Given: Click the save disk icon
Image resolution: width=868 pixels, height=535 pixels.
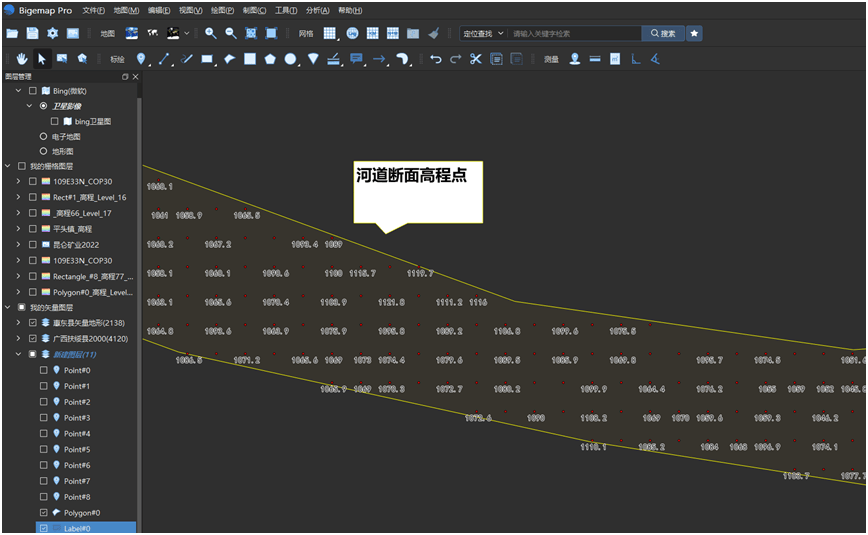Looking at the screenshot, I should tap(32, 33).
